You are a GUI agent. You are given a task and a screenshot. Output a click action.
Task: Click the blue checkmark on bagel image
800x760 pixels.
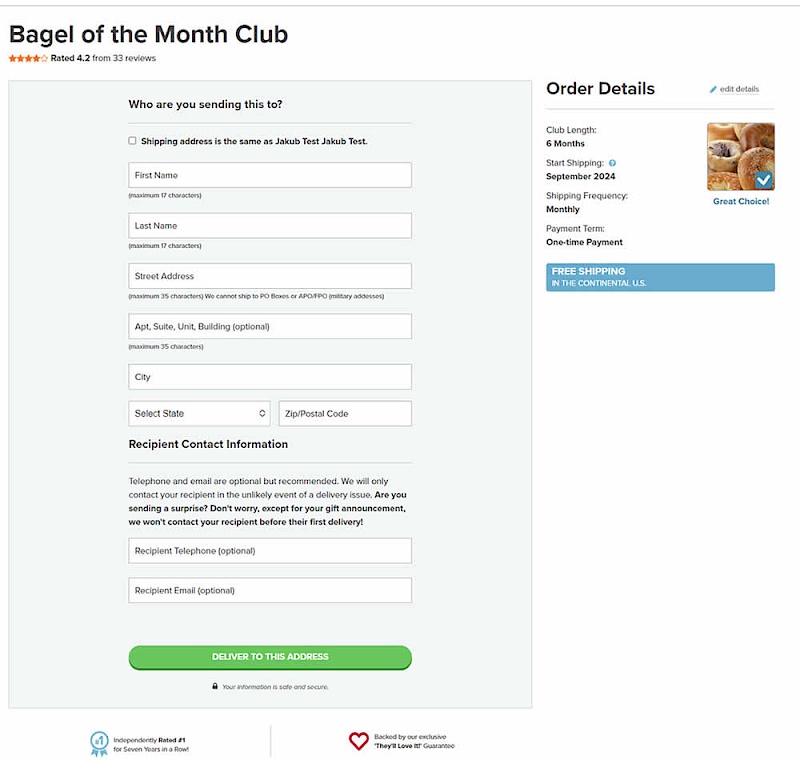coord(764,180)
